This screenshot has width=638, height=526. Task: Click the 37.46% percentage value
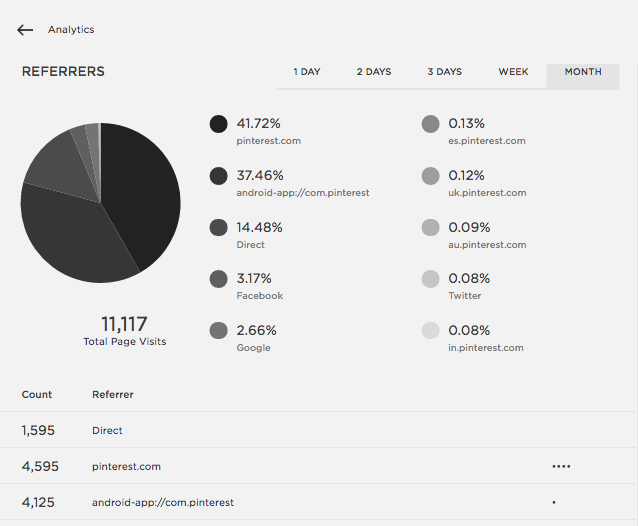260,175
